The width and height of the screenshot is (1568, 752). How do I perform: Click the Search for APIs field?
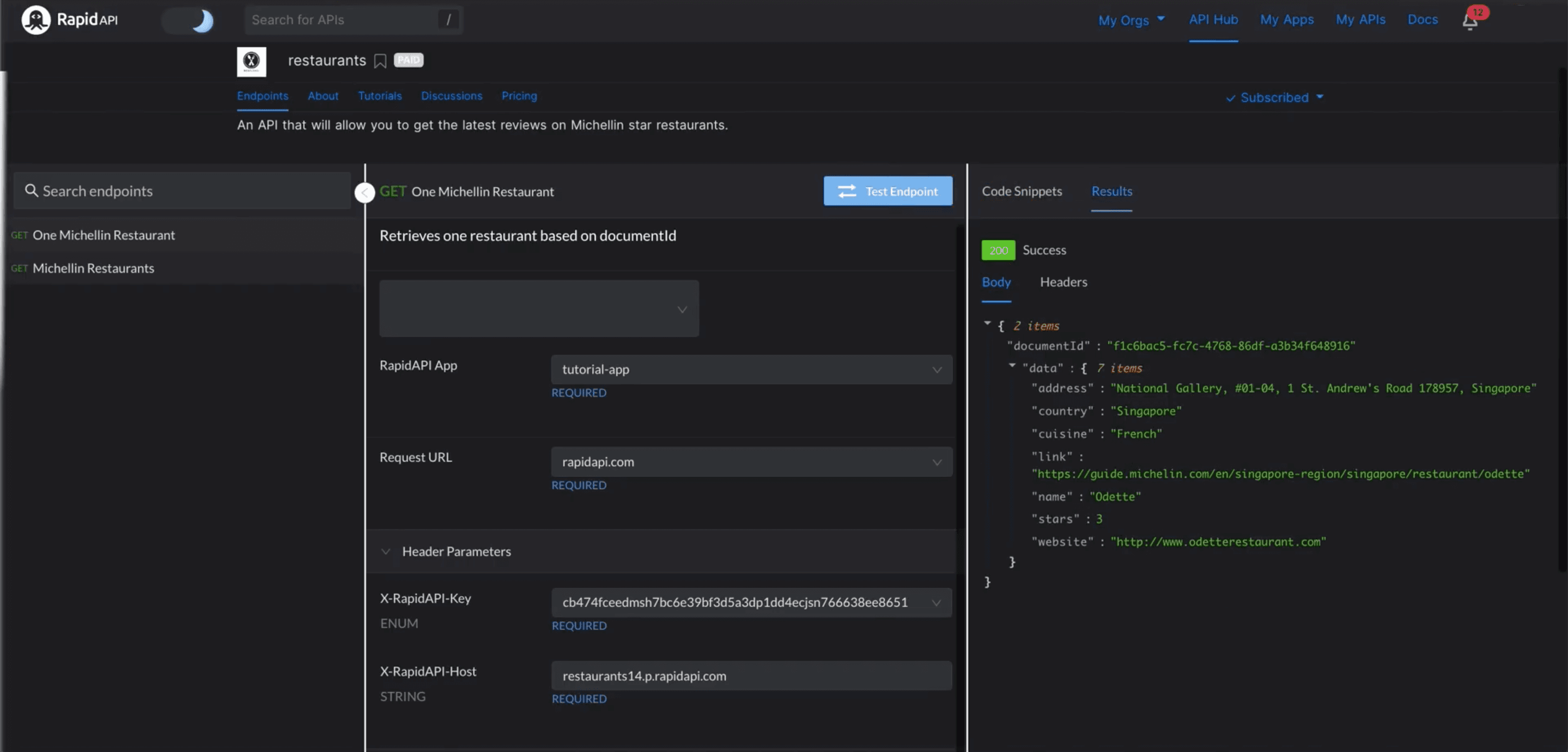(x=354, y=20)
